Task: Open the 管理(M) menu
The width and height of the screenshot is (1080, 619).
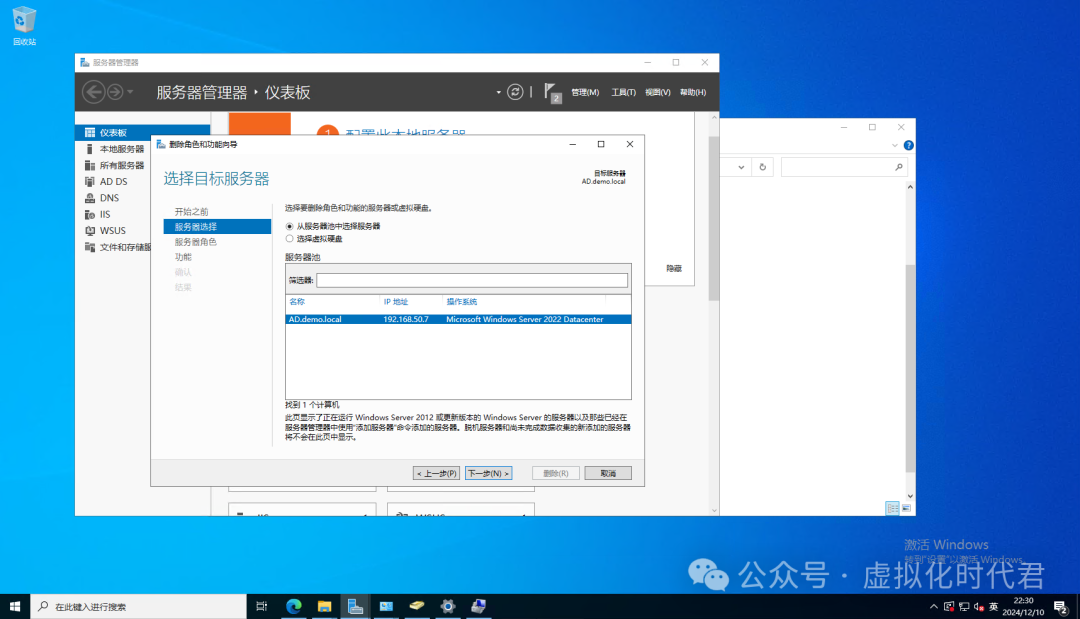Action: tap(585, 92)
